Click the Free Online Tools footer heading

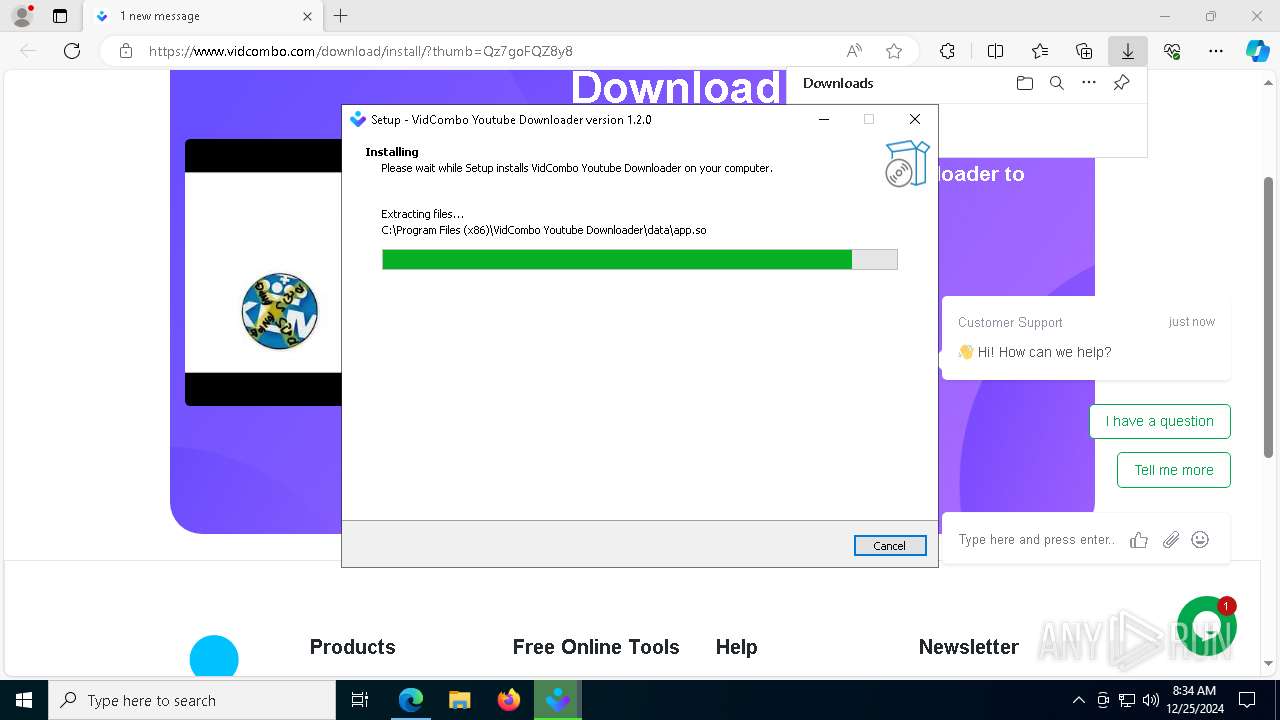[x=596, y=647]
